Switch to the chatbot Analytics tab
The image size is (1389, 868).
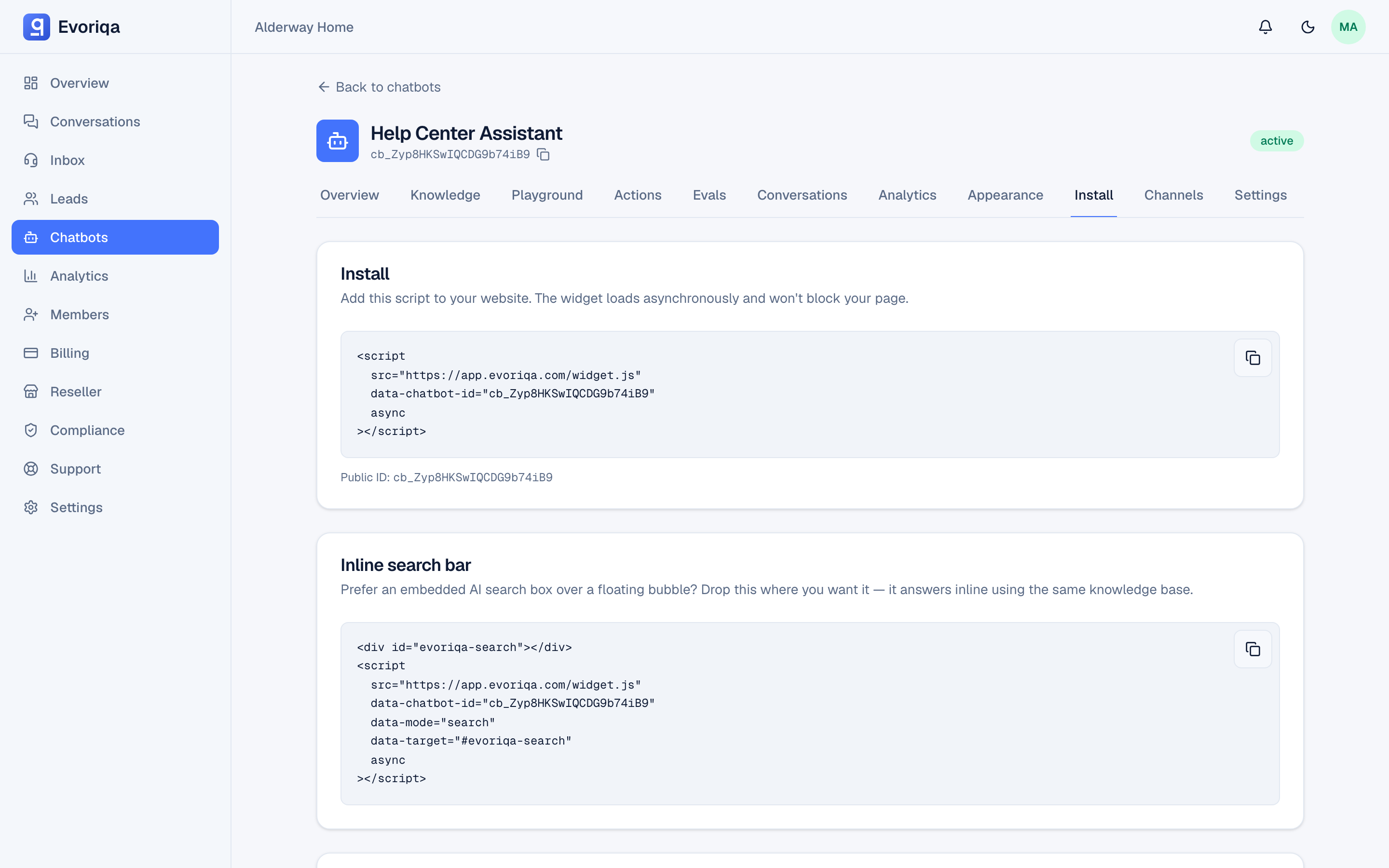click(907, 195)
